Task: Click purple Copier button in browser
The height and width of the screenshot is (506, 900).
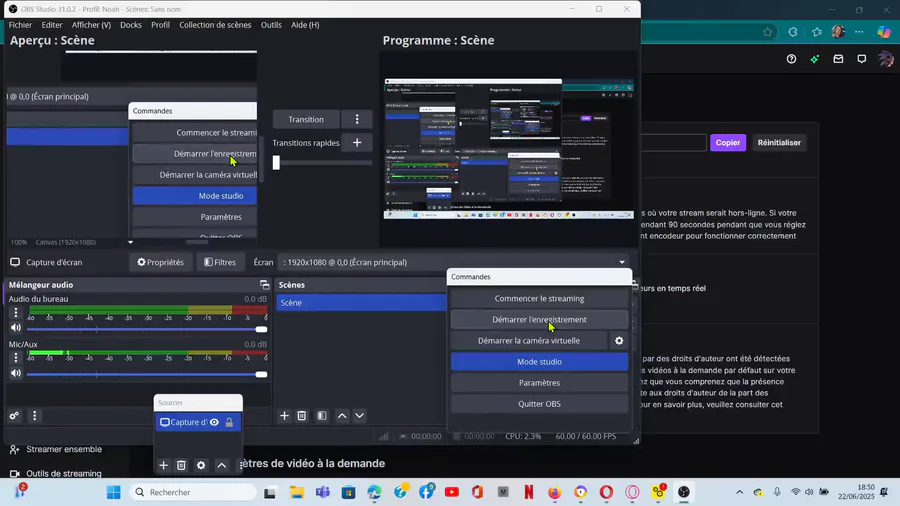Action: [727, 142]
